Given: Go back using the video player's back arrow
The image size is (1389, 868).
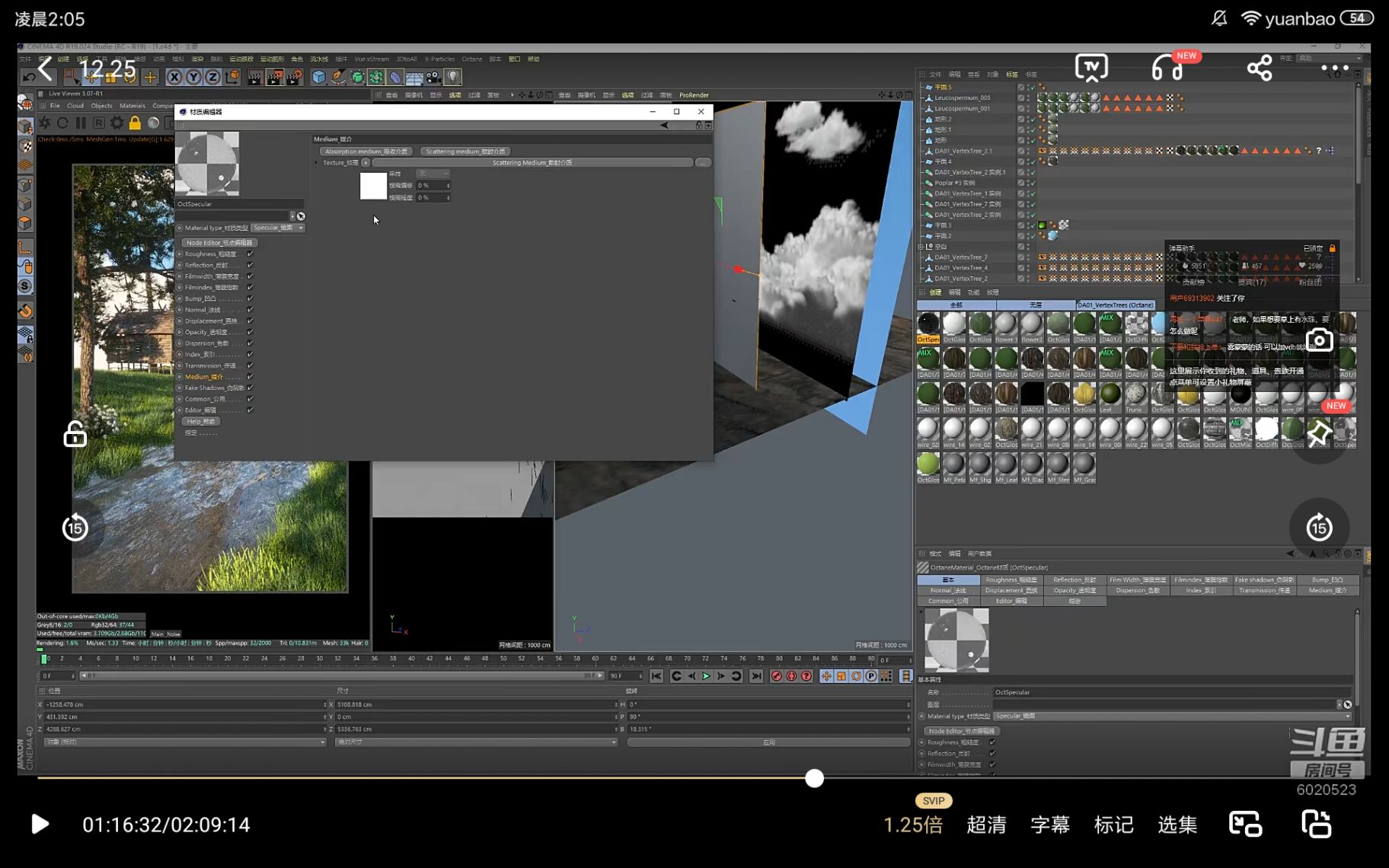Looking at the screenshot, I should (46, 69).
